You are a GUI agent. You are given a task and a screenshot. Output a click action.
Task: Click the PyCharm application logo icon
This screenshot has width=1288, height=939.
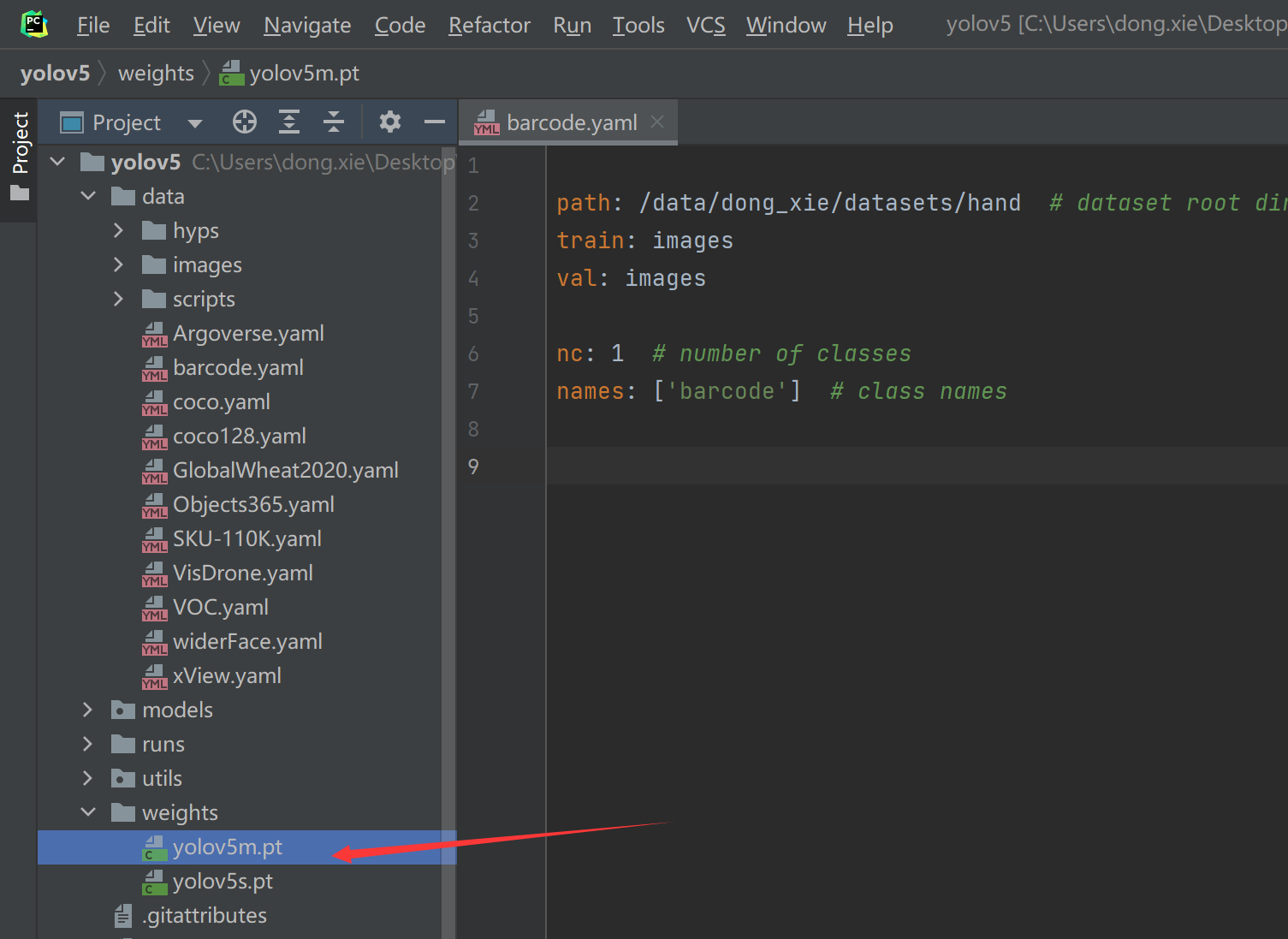pyautogui.click(x=34, y=24)
